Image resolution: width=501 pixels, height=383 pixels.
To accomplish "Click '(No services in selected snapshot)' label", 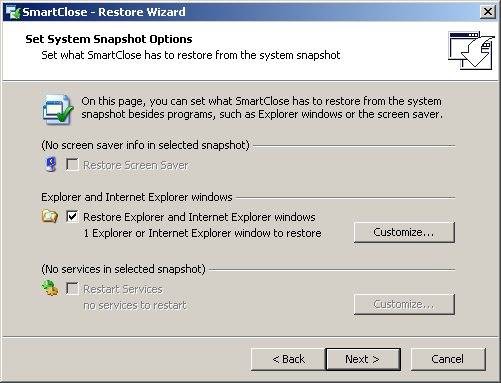I will (x=123, y=269).
